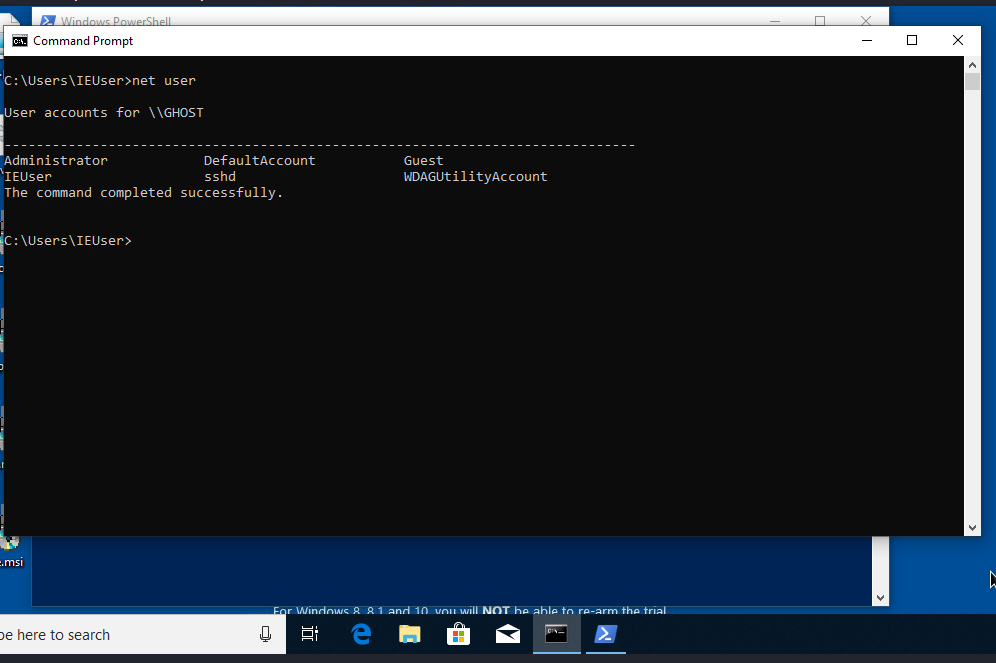
Task: Click the 'Command Prompt' window title text
Action: tap(83, 41)
